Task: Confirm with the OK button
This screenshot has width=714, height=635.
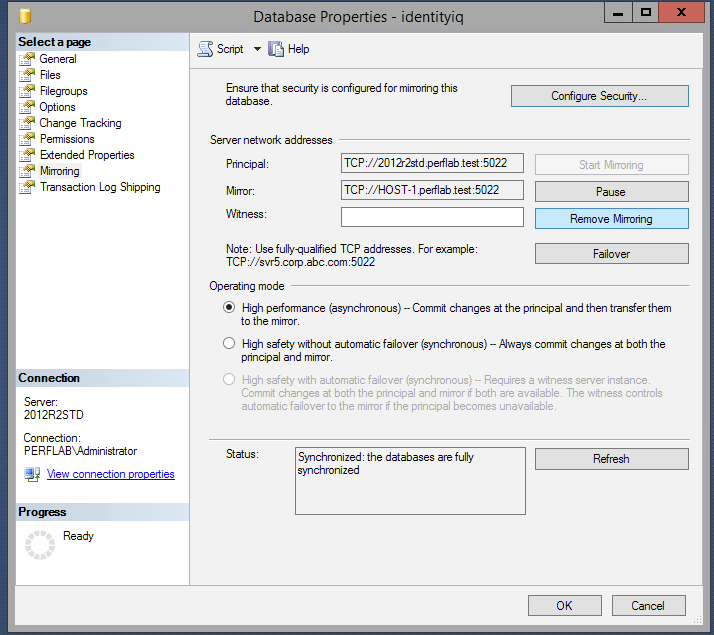Action: tap(564, 605)
